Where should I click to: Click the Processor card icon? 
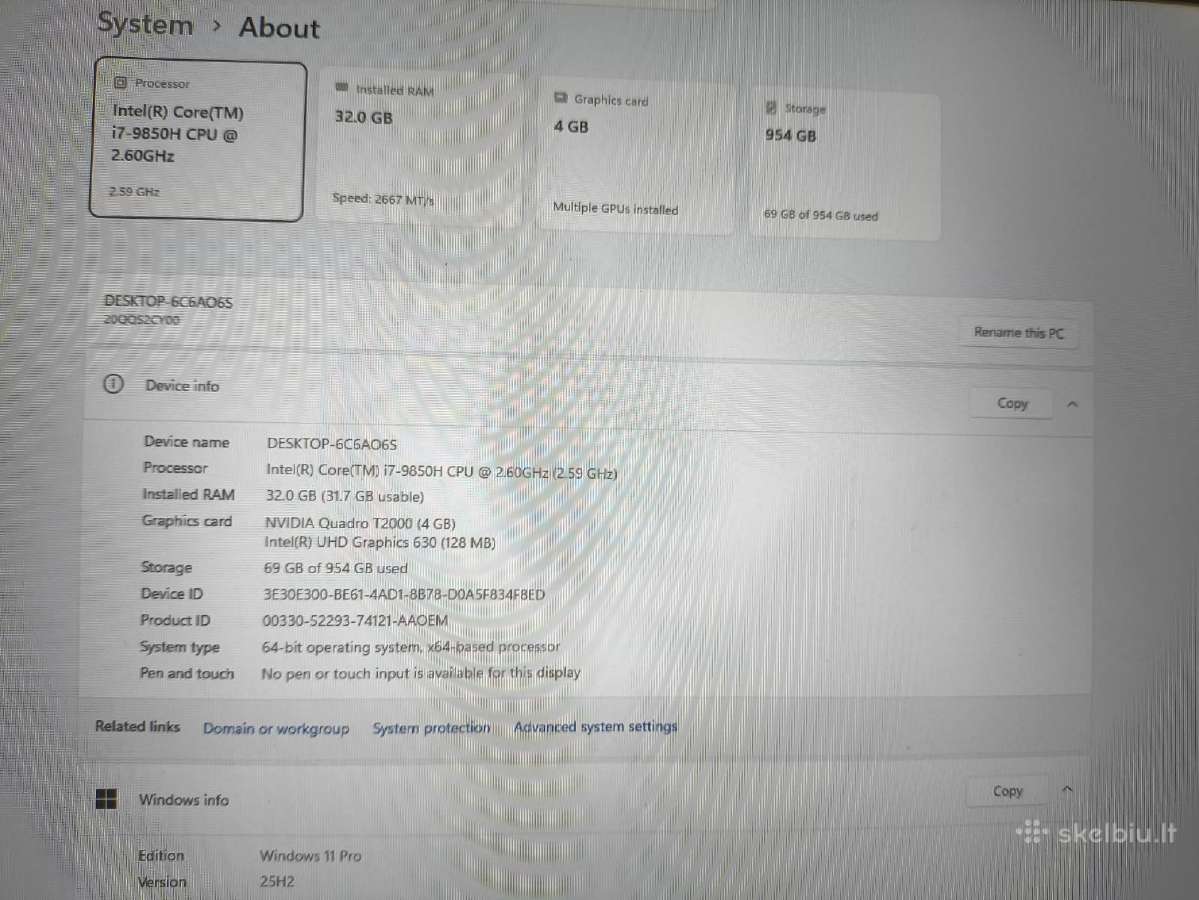121,83
